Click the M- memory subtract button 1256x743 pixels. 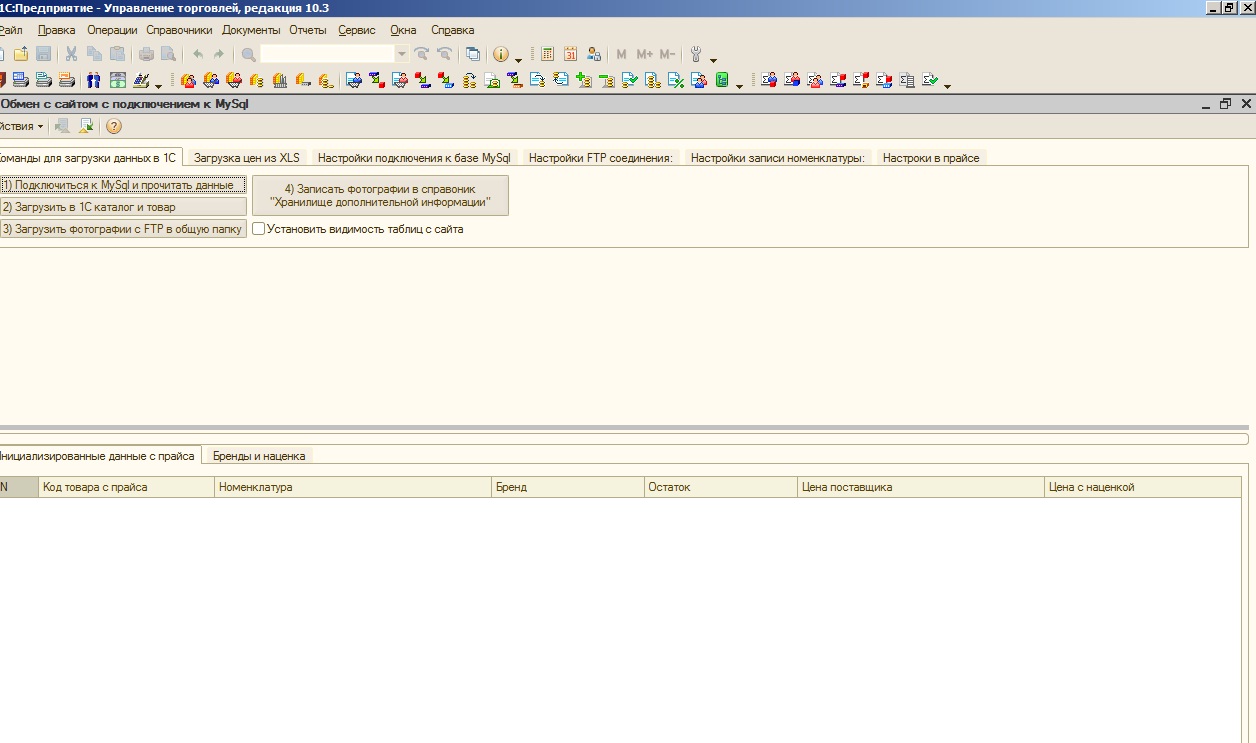(x=667, y=54)
